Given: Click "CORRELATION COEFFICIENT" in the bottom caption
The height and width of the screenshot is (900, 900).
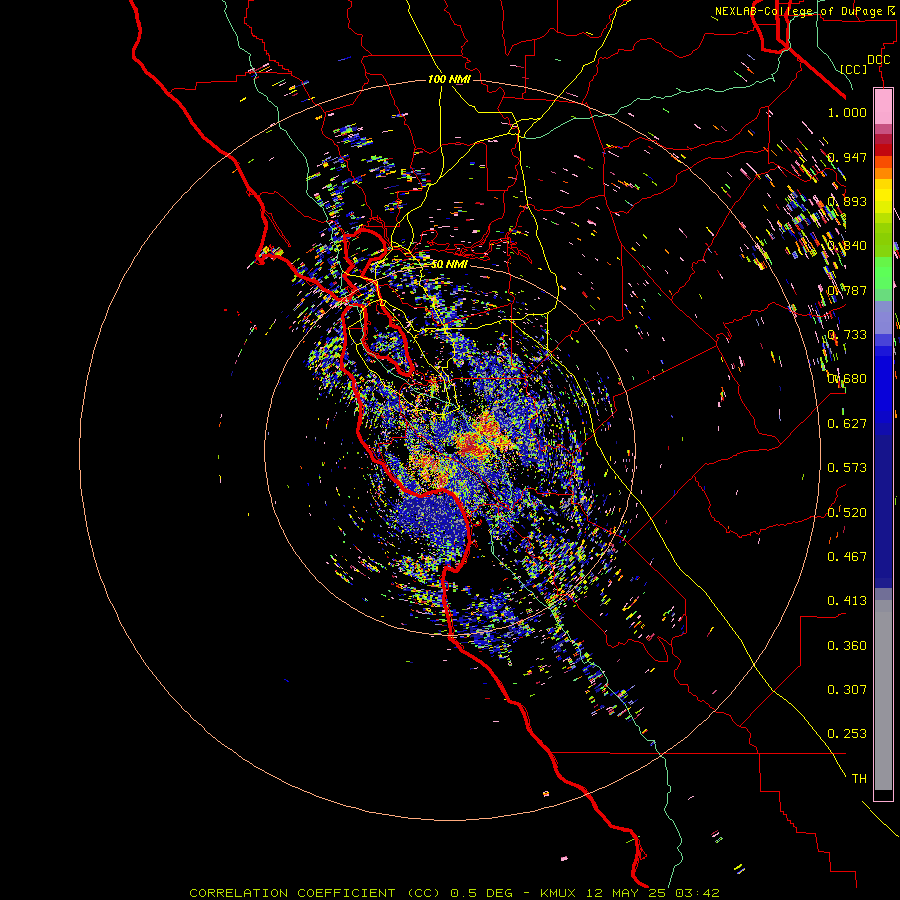Looking at the screenshot, I should tap(292, 893).
